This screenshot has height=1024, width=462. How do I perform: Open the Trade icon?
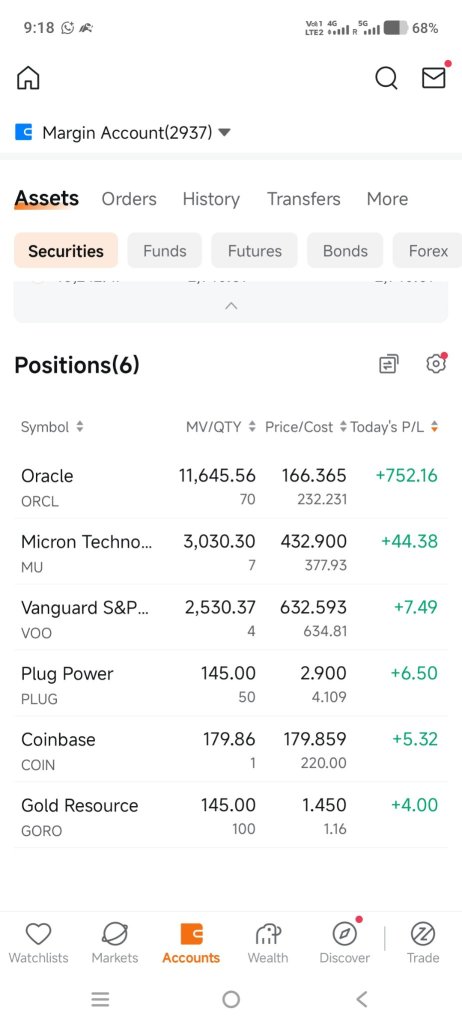[x=423, y=934]
